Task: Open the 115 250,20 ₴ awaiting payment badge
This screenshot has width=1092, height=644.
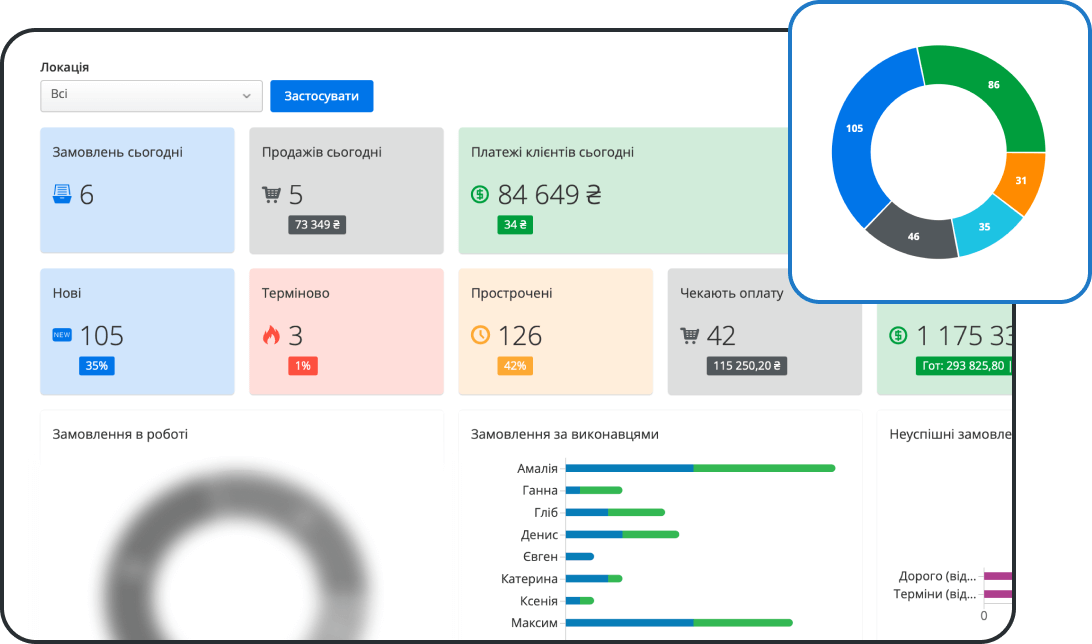Action: click(x=747, y=366)
